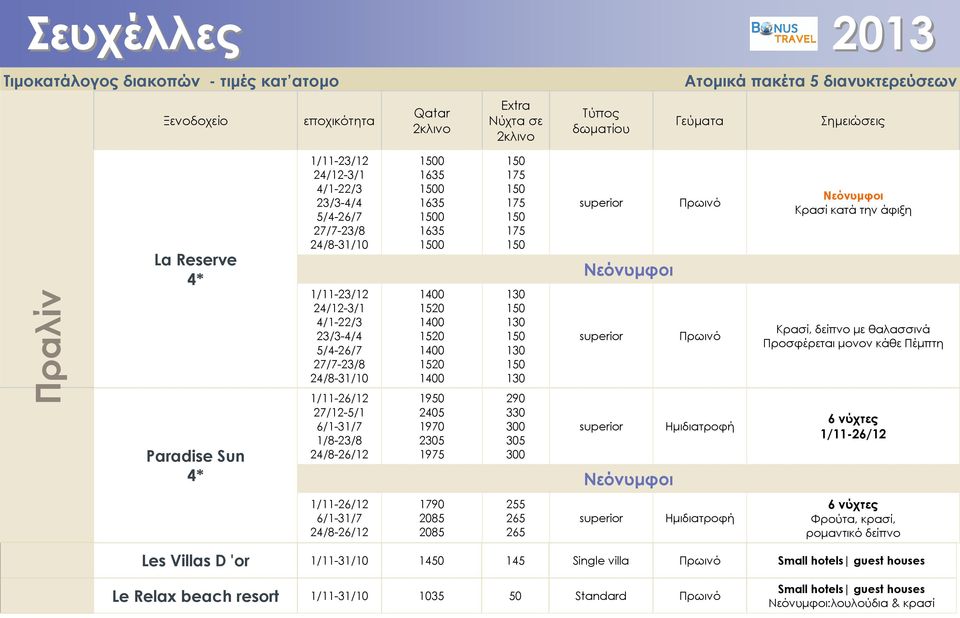Image resolution: width=960 pixels, height=618 pixels.
Task: Click the 330 extra night price
Action: point(516,413)
